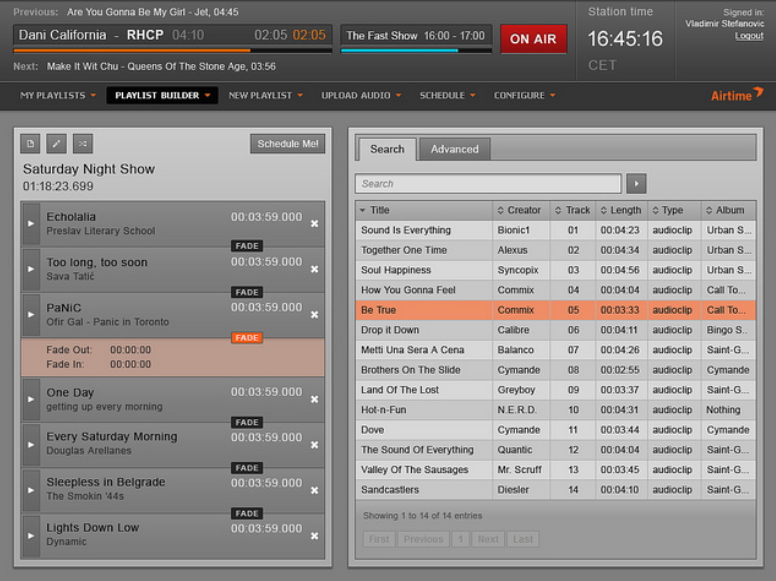This screenshot has height=581, width=776.
Task: Click the Dani California song progress bar
Action: [173, 50]
